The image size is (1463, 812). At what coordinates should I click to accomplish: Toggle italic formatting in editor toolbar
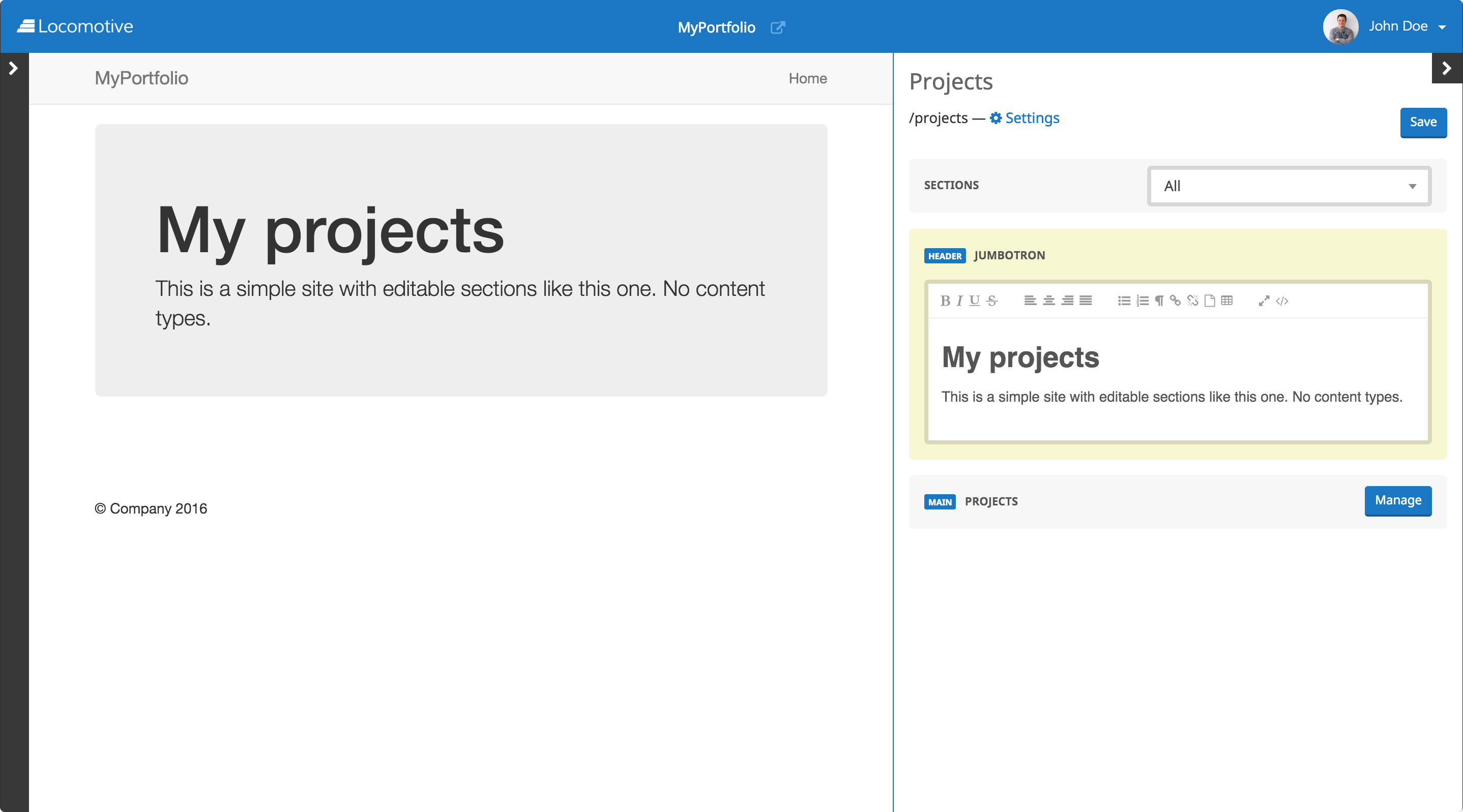pyautogui.click(x=959, y=301)
